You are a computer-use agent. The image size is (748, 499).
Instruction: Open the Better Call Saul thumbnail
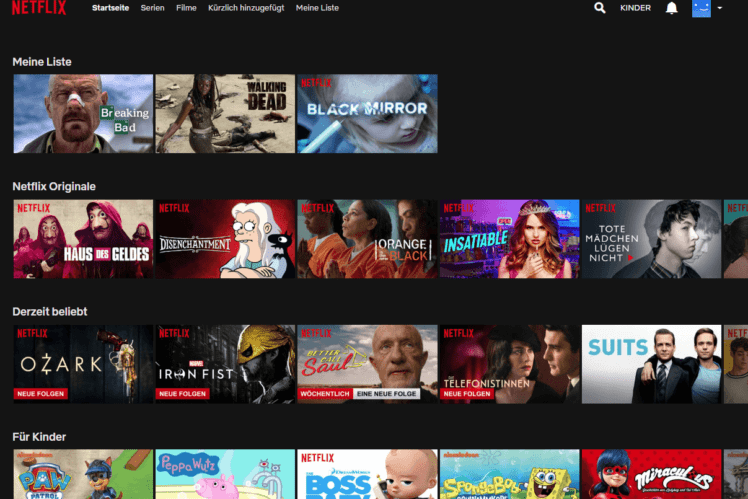tap(367, 364)
